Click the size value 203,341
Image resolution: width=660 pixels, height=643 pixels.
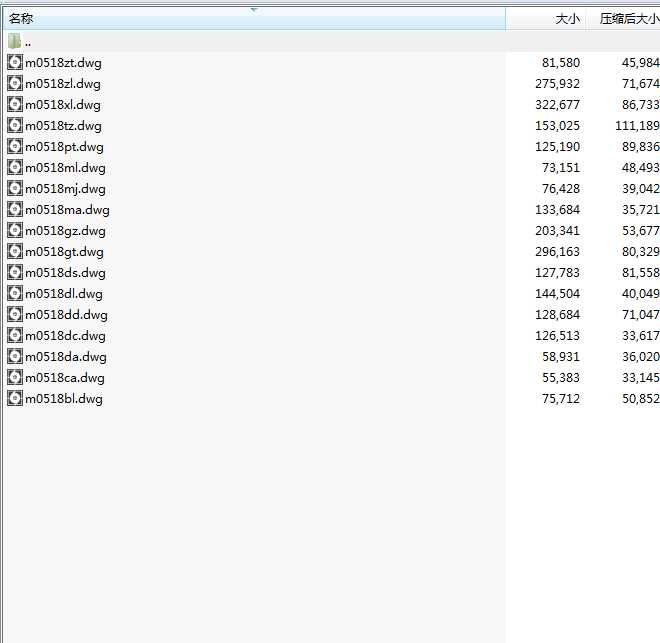pyautogui.click(x=557, y=231)
